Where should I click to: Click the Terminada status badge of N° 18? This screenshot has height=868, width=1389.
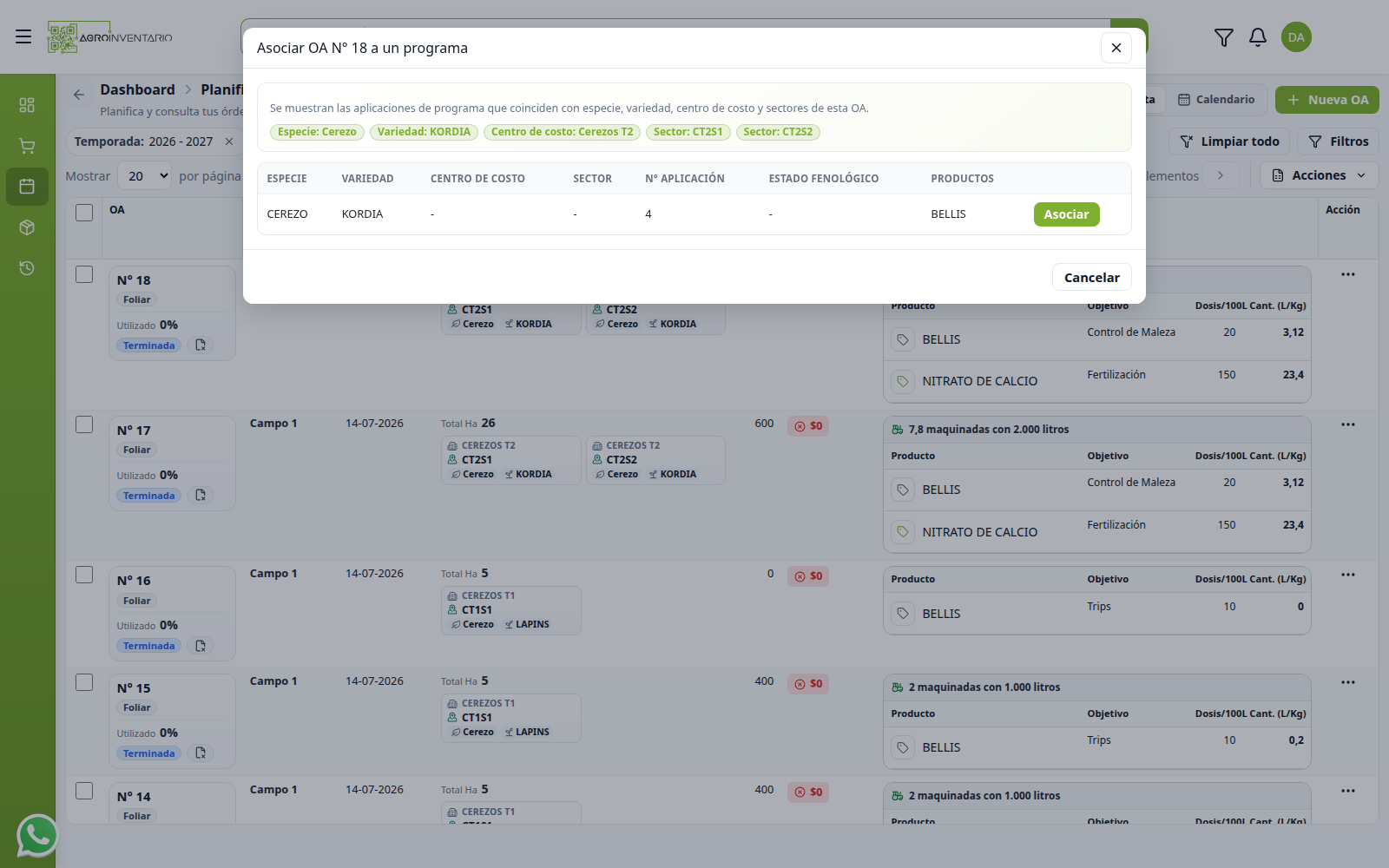pyautogui.click(x=149, y=345)
